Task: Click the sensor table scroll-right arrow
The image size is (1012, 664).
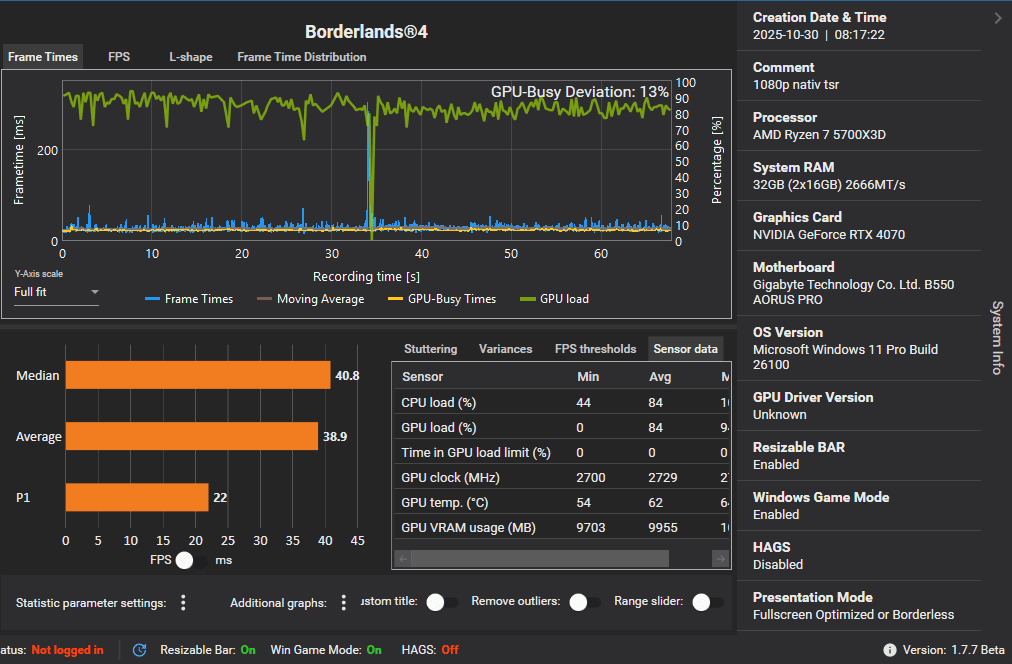Action: (720, 559)
